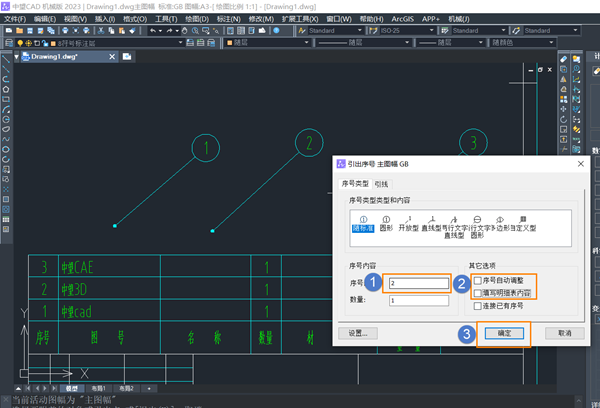Click the Cut scissors icon
Image resolution: width=600 pixels, height=408 pixels.
point(101,30)
